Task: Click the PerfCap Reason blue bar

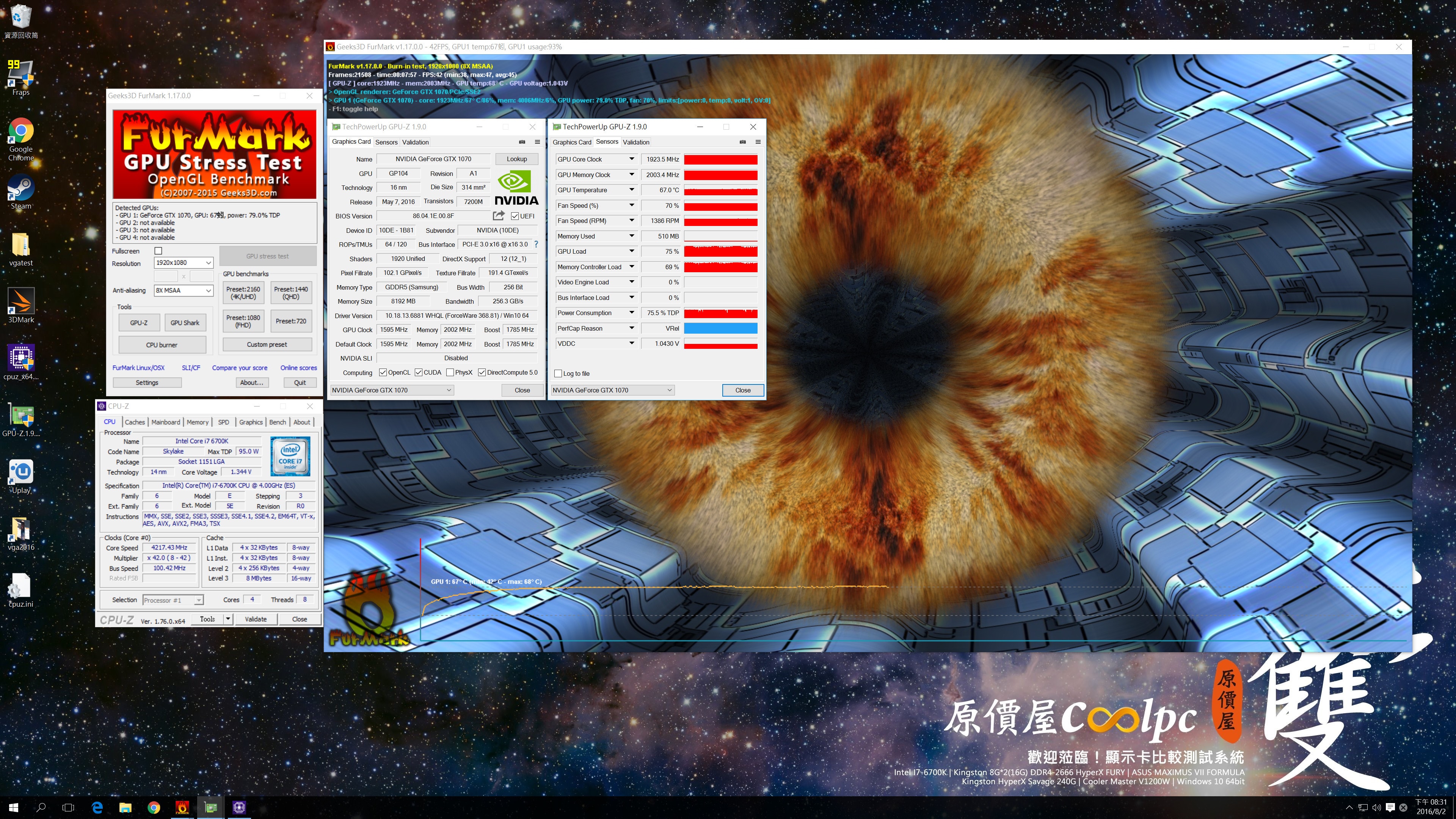Action: pyautogui.click(x=721, y=328)
